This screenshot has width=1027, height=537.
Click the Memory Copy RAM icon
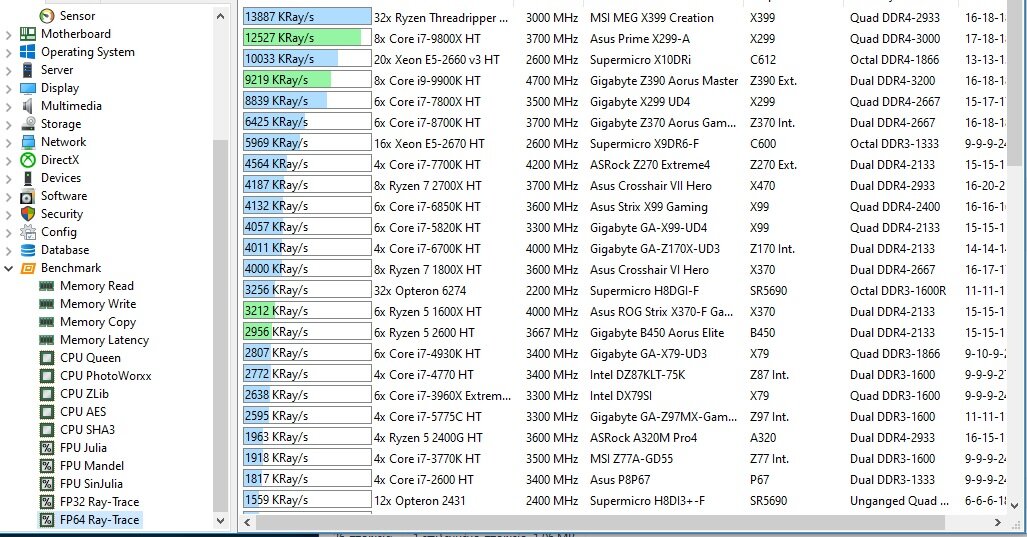pyautogui.click(x=47, y=322)
